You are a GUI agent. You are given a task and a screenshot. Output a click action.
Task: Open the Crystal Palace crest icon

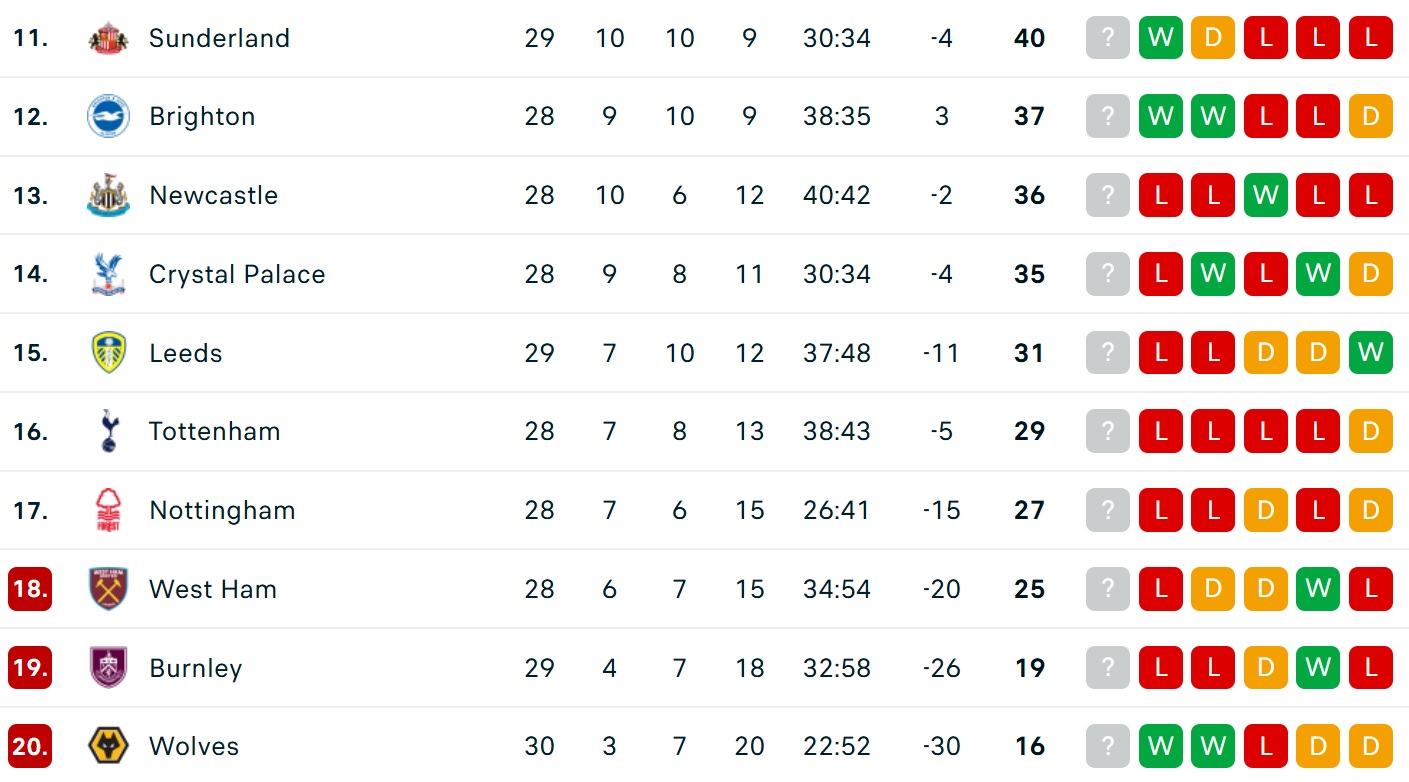[x=108, y=274]
